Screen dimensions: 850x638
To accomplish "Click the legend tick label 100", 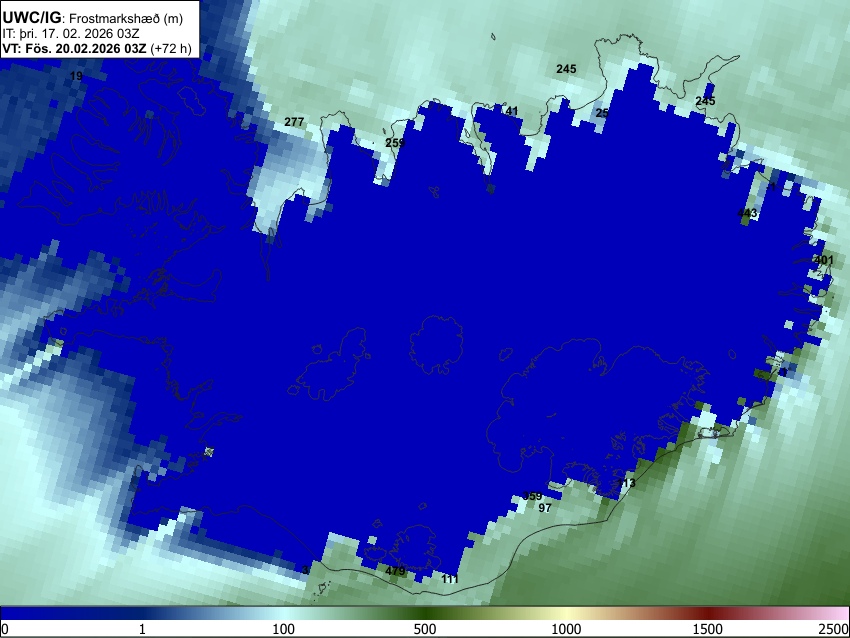I will [x=283, y=629].
